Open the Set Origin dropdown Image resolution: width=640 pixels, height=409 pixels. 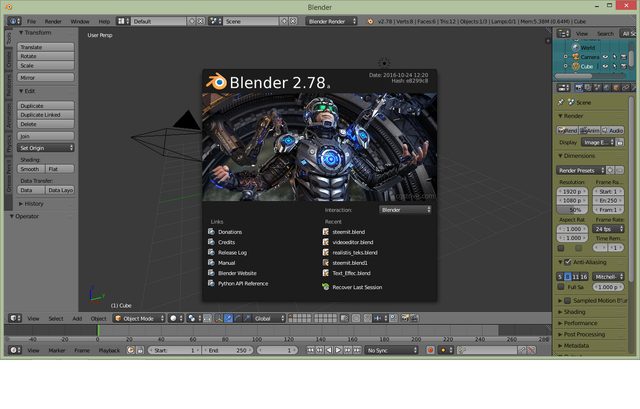[x=46, y=148]
